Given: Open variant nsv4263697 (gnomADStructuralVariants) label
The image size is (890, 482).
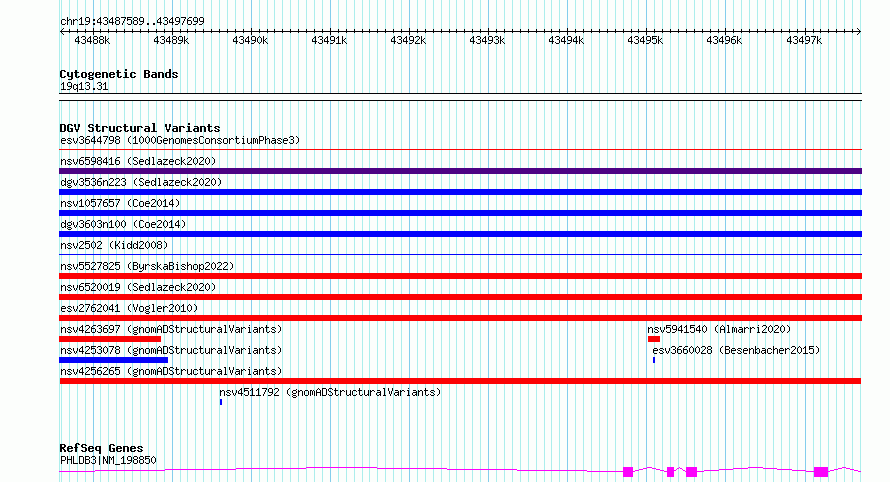Looking at the screenshot, I should [x=171, y=329].
